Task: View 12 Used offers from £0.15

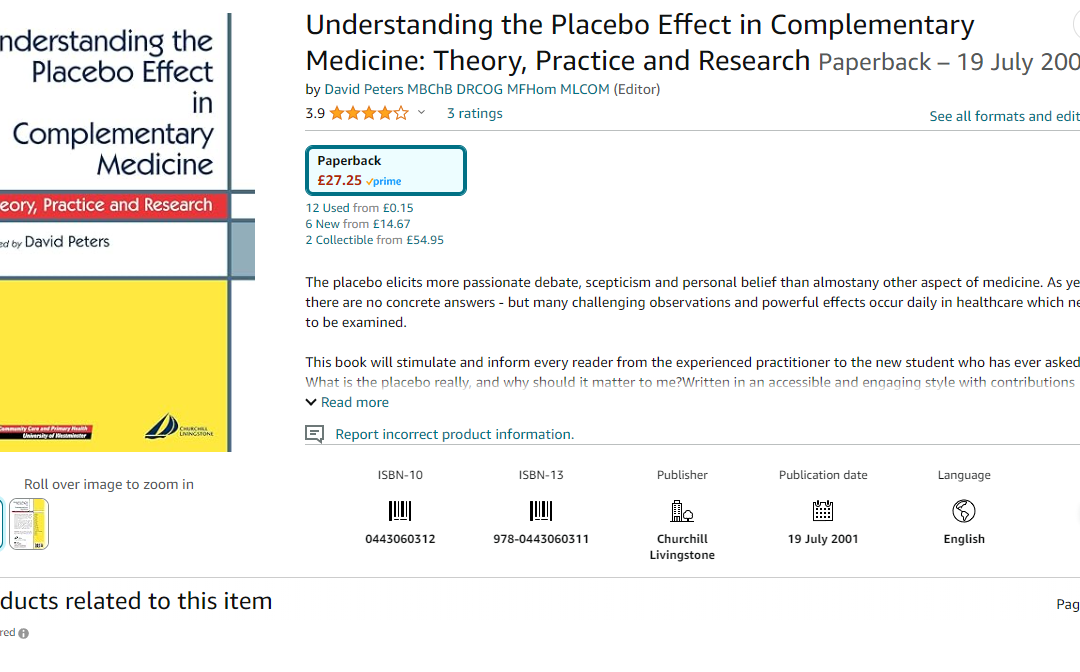Action: click(x=360, y=208)
